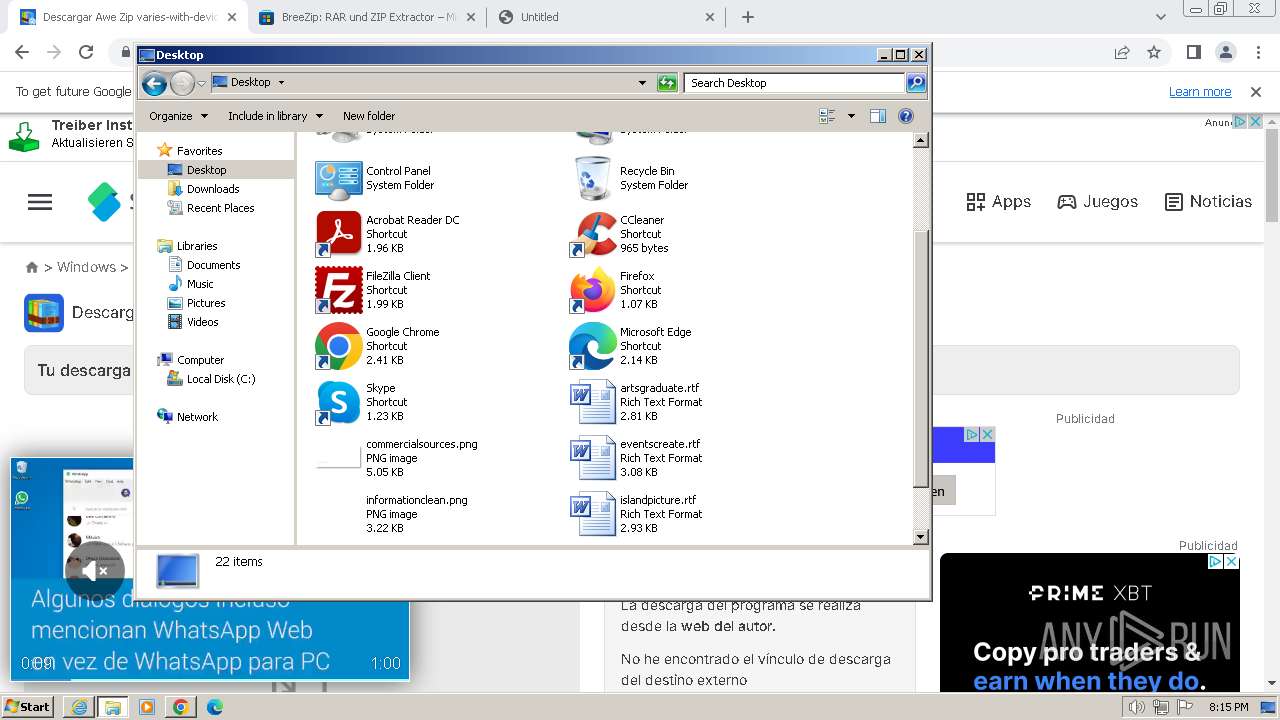
Task: Switch to the BreeZip browser tab
Action: click(366, 17)
